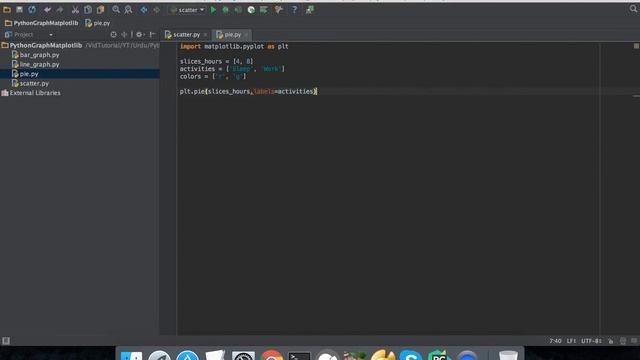Open PyCharm from the Dock
Image resolution: width=640 pixels, height=360 pixels.
[439, 355]
